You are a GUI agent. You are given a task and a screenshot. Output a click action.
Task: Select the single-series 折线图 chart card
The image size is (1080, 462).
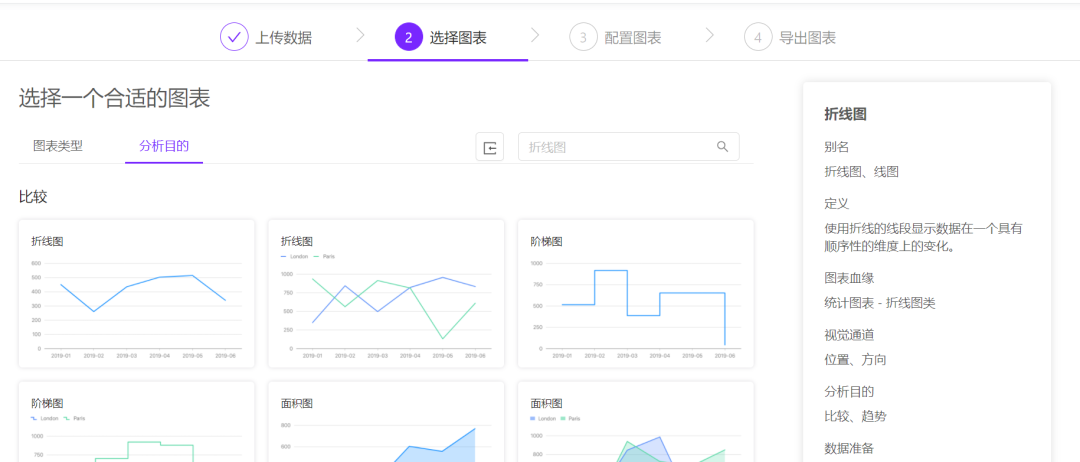point(136,294)
